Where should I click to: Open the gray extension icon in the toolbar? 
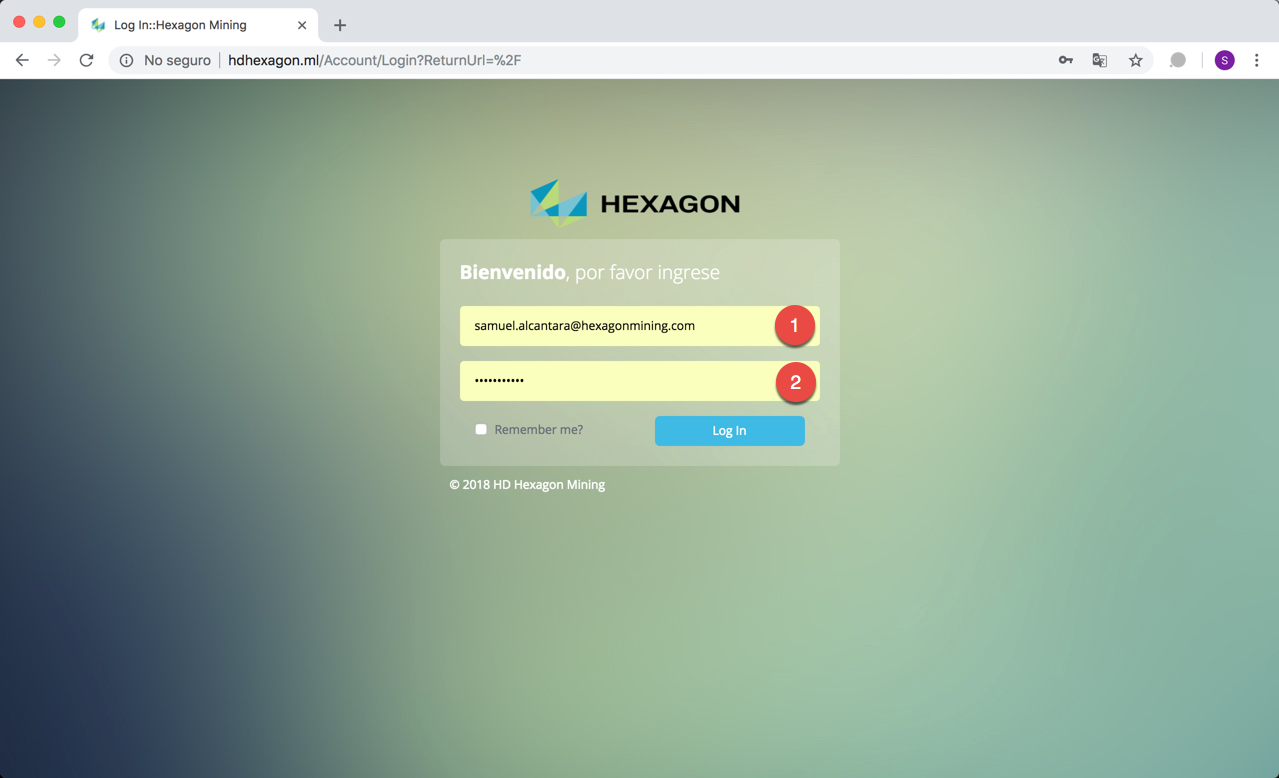click(x=1178, y=60)
